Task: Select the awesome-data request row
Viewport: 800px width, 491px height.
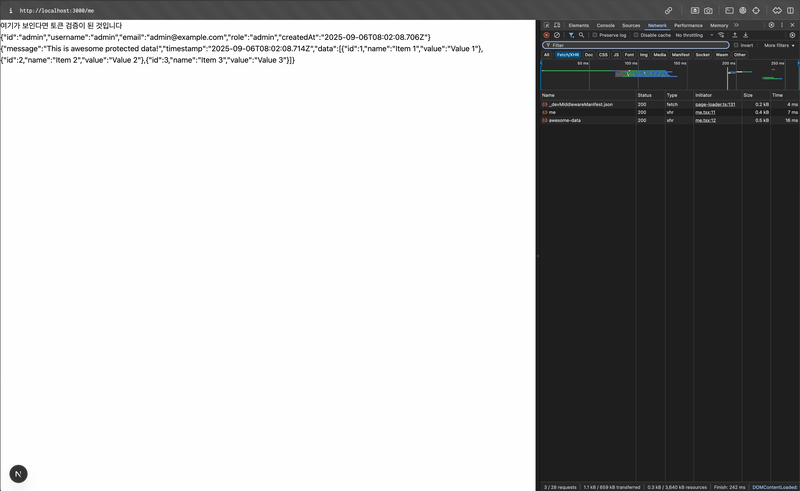Action: pyautogui.click(x=669, y=120)
